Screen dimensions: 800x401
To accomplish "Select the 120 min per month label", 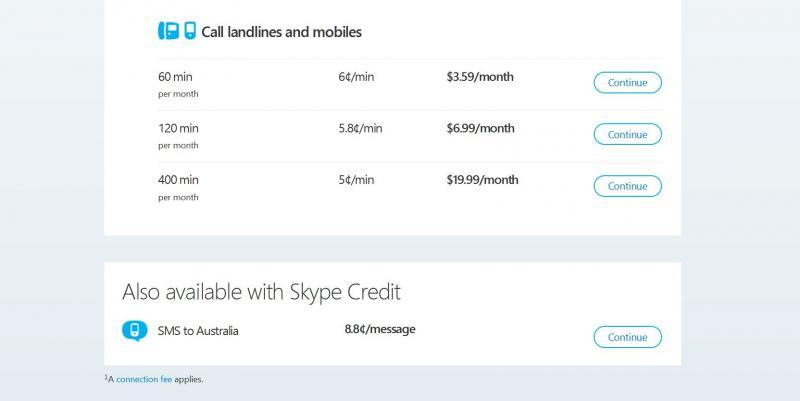I will 178,136.
